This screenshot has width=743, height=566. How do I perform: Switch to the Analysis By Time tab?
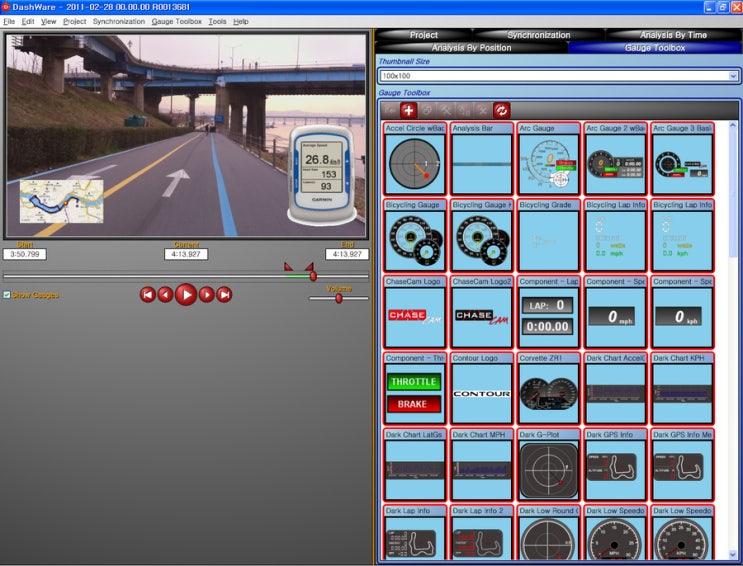tap(673, 35)
